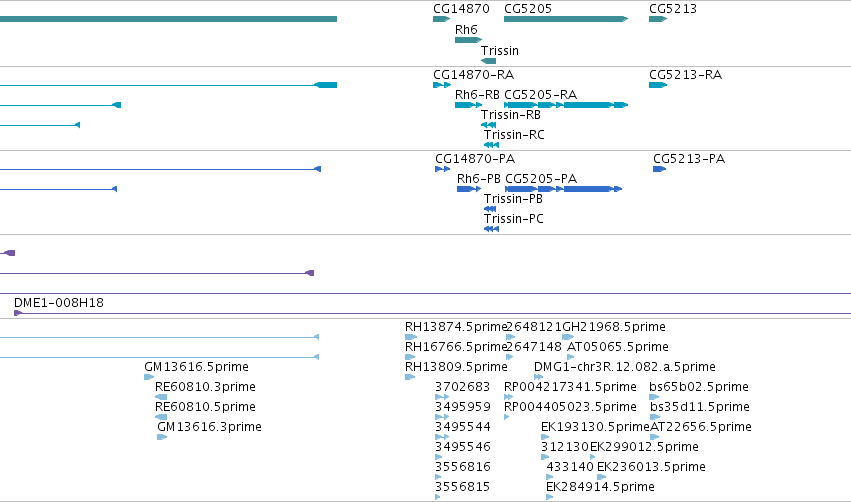The height and width of the screenshot is (502, 851).
Task: Select the RH13809.5prime EST label
Action: coord(456,367)
